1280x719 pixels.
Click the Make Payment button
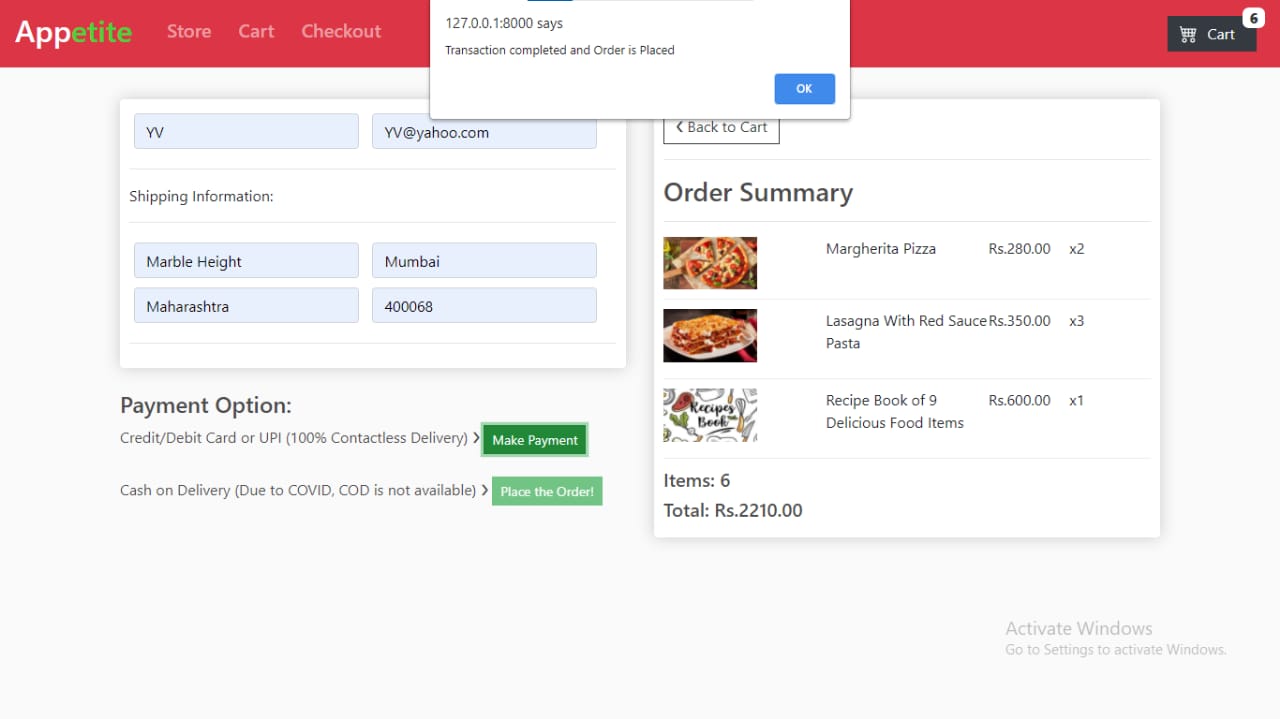tap(535, 440)
